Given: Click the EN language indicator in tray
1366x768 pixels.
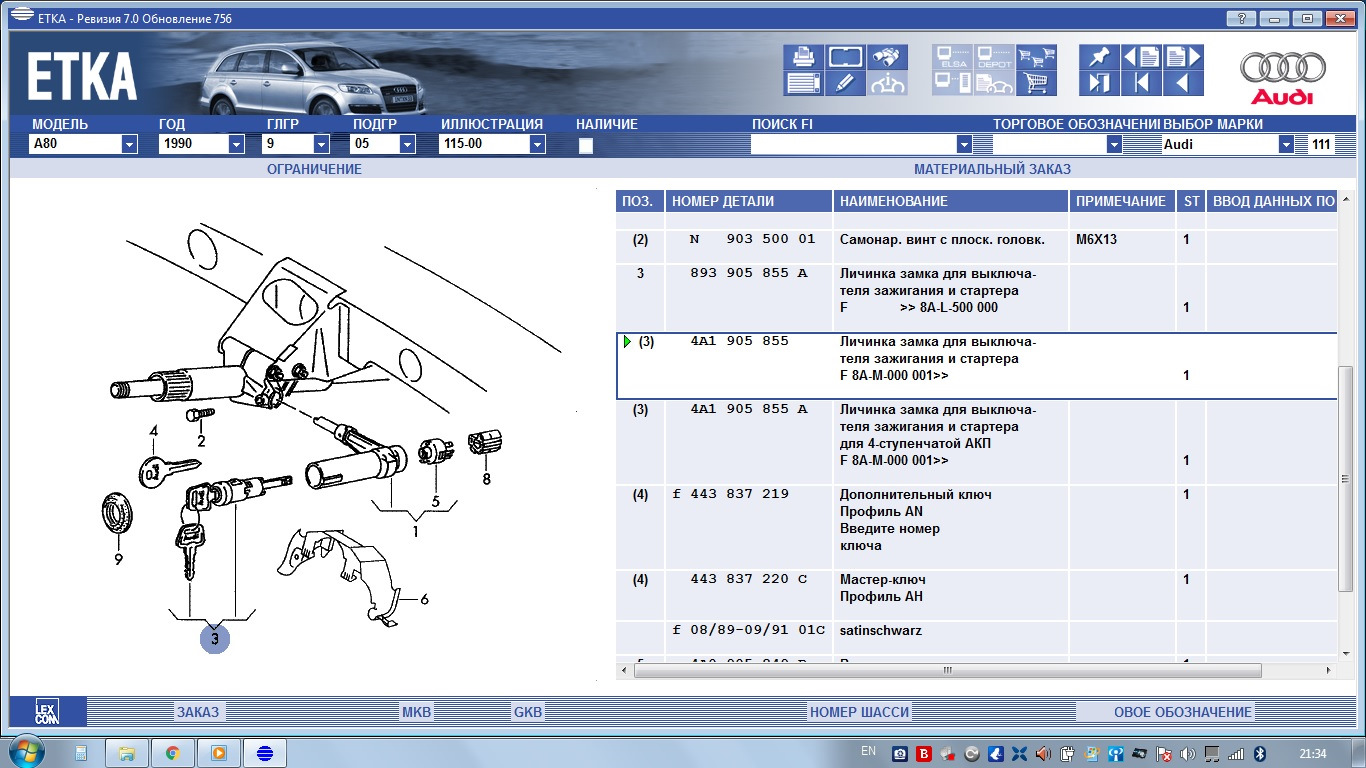Looking at the screenshot, I should coord(868,751).
